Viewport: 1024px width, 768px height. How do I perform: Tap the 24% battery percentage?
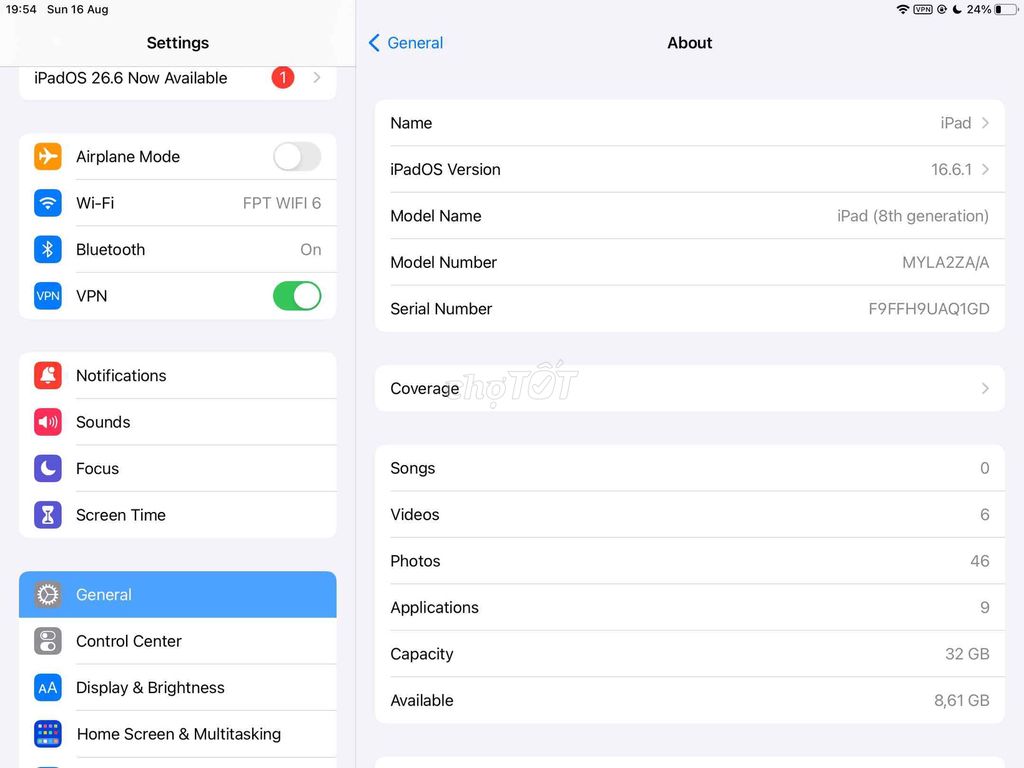coord(979,9)
